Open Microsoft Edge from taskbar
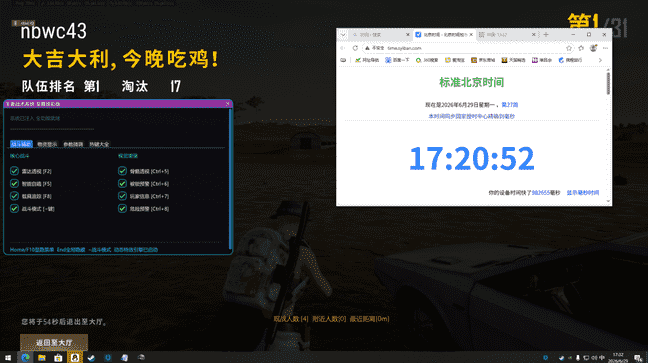648x363 pixels. [25, 357]
